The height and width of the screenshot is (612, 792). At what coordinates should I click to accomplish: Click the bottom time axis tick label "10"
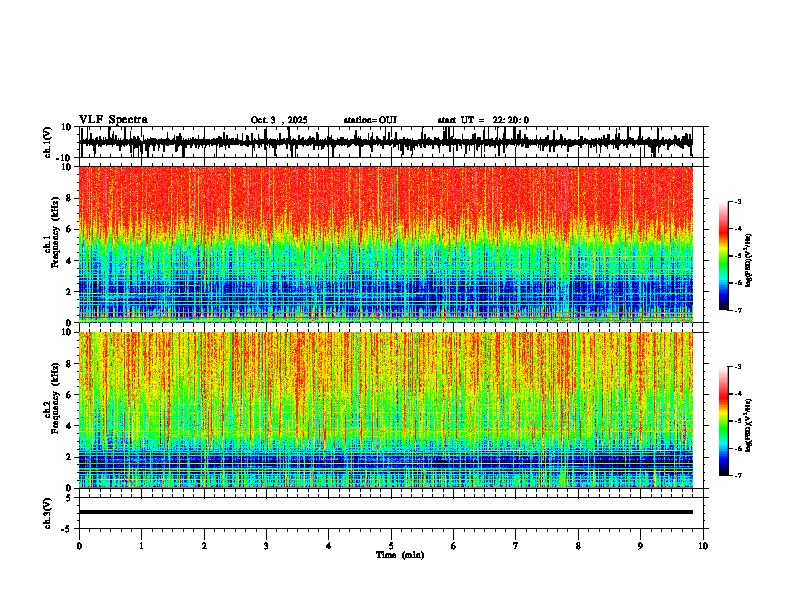pyautogui.click(x=703, y=546)
